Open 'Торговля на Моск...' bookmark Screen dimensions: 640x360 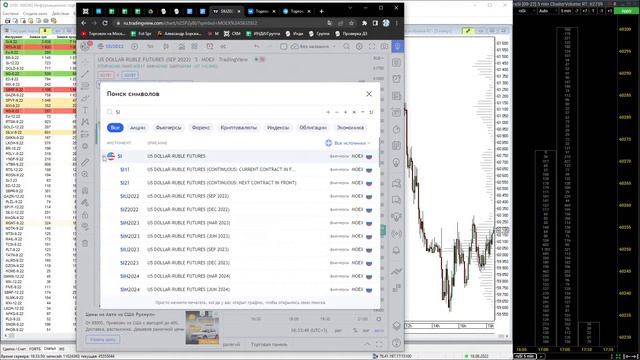pos(104,34)
